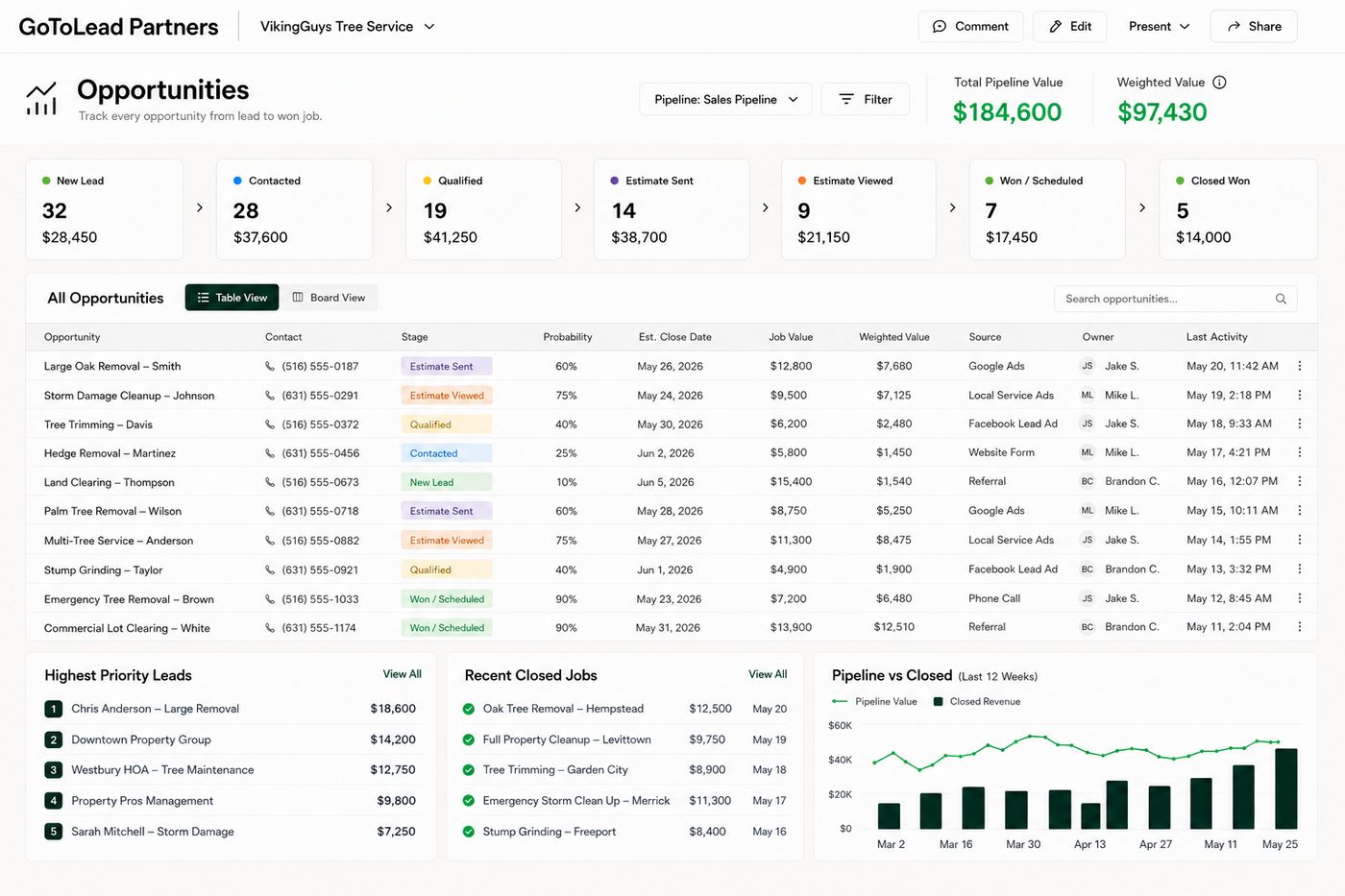Click the Weighted Value info icon
The height and width of the screenshot is (896, 1345).
1219,83
